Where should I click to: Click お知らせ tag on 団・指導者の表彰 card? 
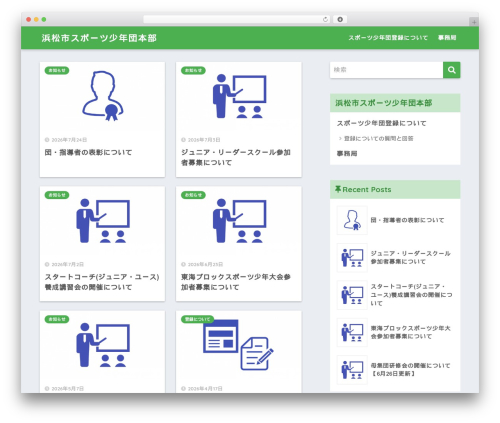[x=57, y=70]
